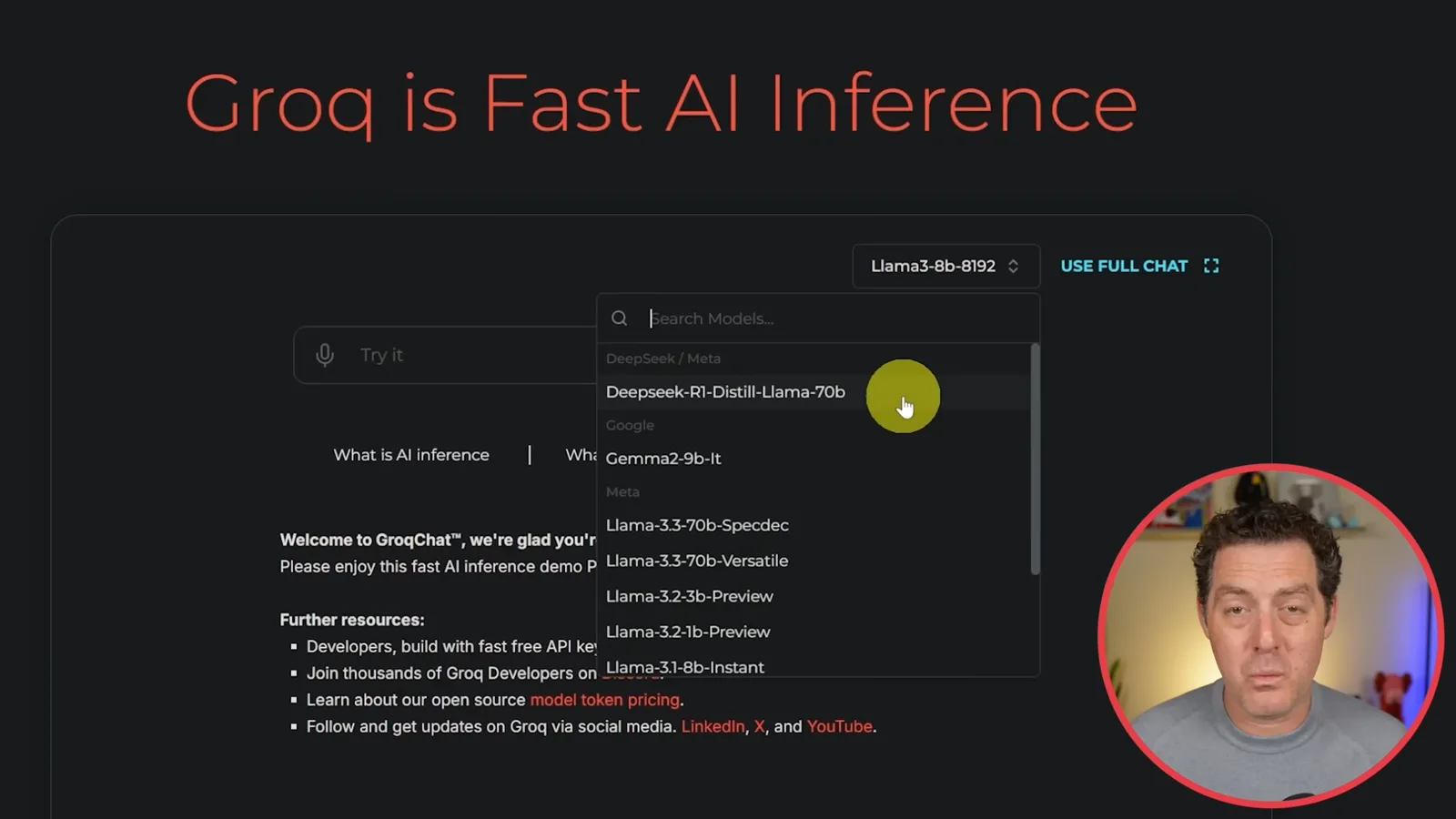
Task: Click the 'Google' group label in model list
Action: [x=630, y=425]
